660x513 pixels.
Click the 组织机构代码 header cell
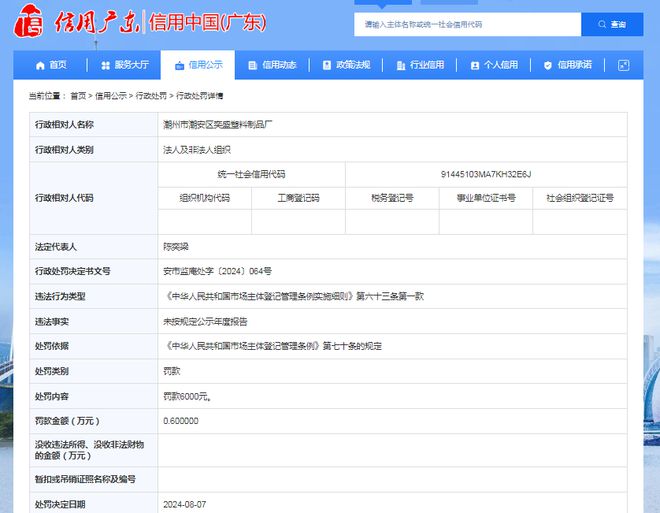click(x=205, y=198)
